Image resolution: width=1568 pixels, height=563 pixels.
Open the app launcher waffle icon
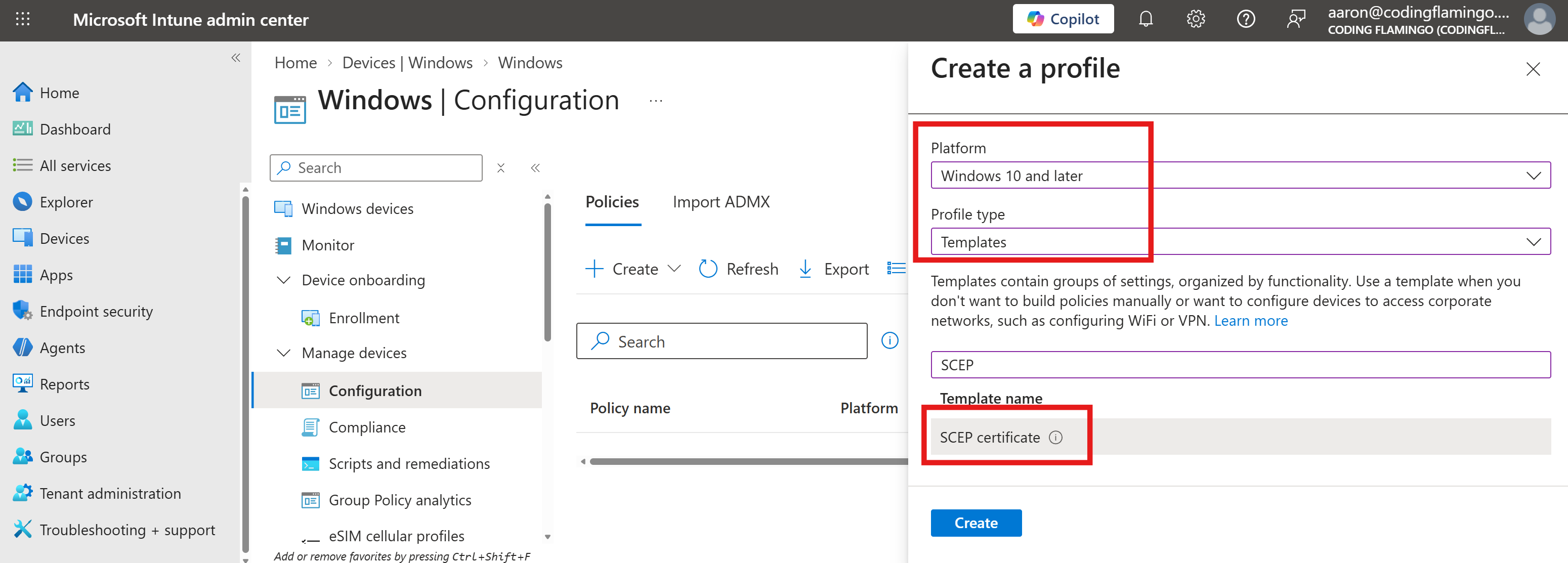click(23, 20)
